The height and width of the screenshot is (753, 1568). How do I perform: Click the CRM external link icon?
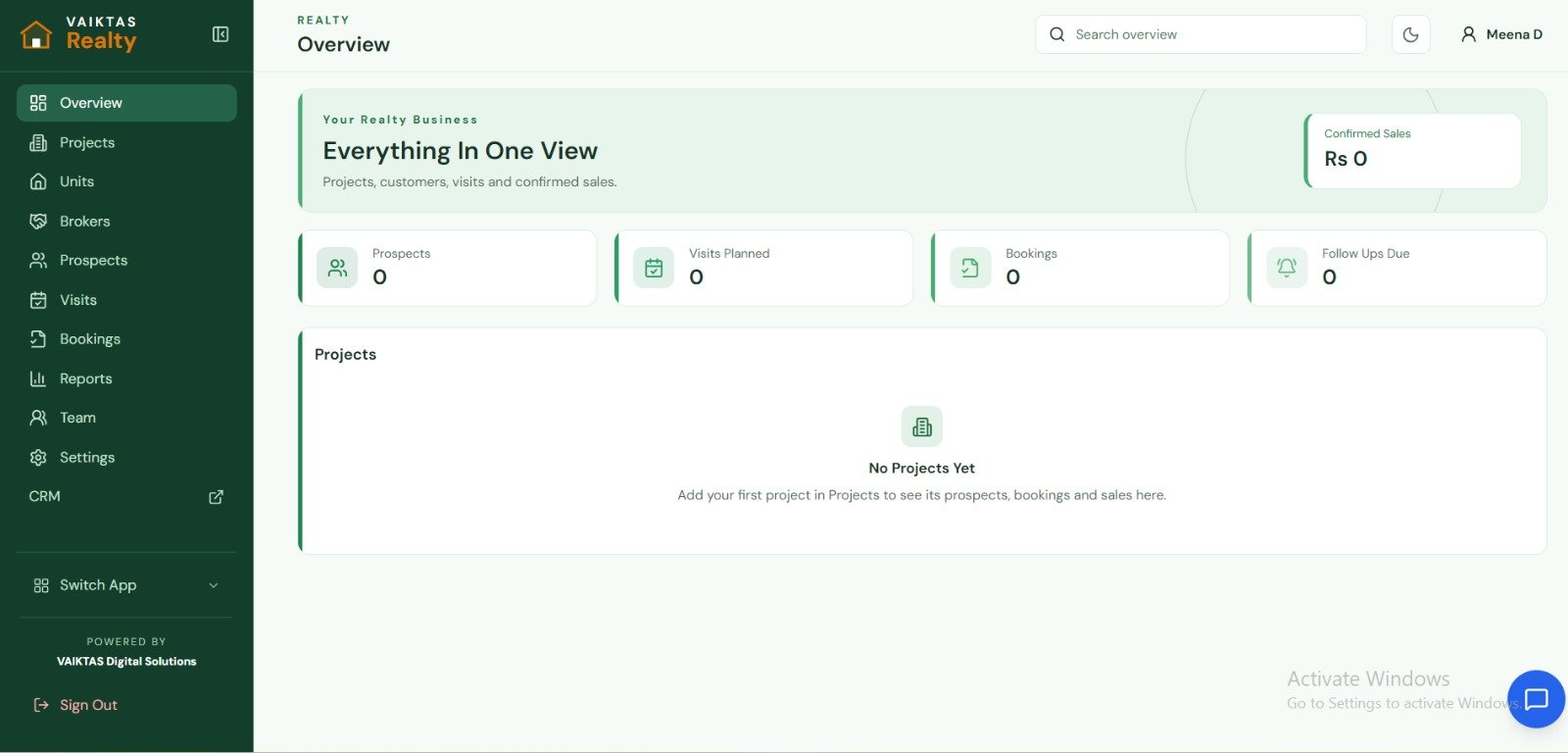point(217,497)
